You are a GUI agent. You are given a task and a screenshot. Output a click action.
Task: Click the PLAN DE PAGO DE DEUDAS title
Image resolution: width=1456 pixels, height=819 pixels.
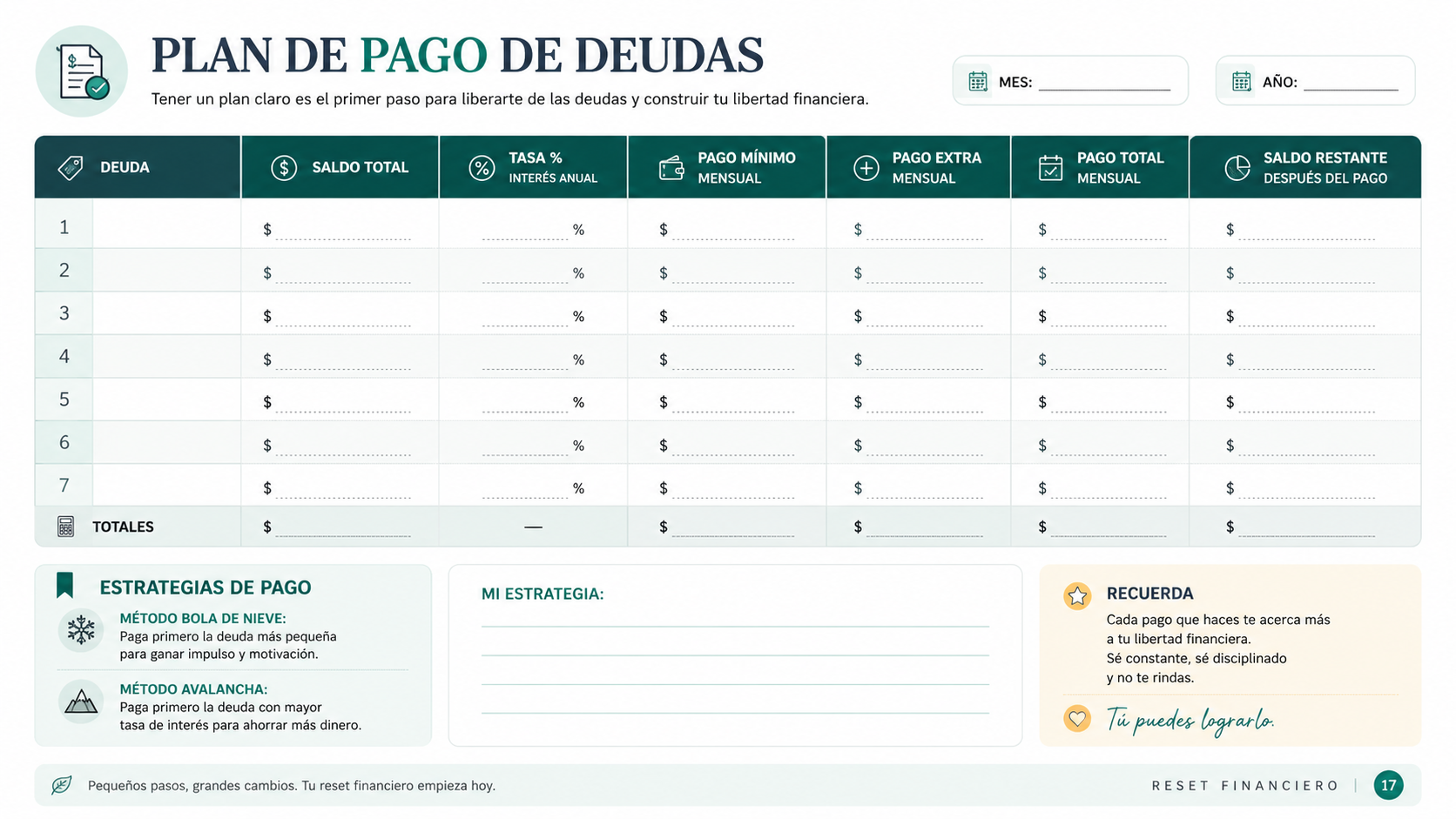(457, 56)
